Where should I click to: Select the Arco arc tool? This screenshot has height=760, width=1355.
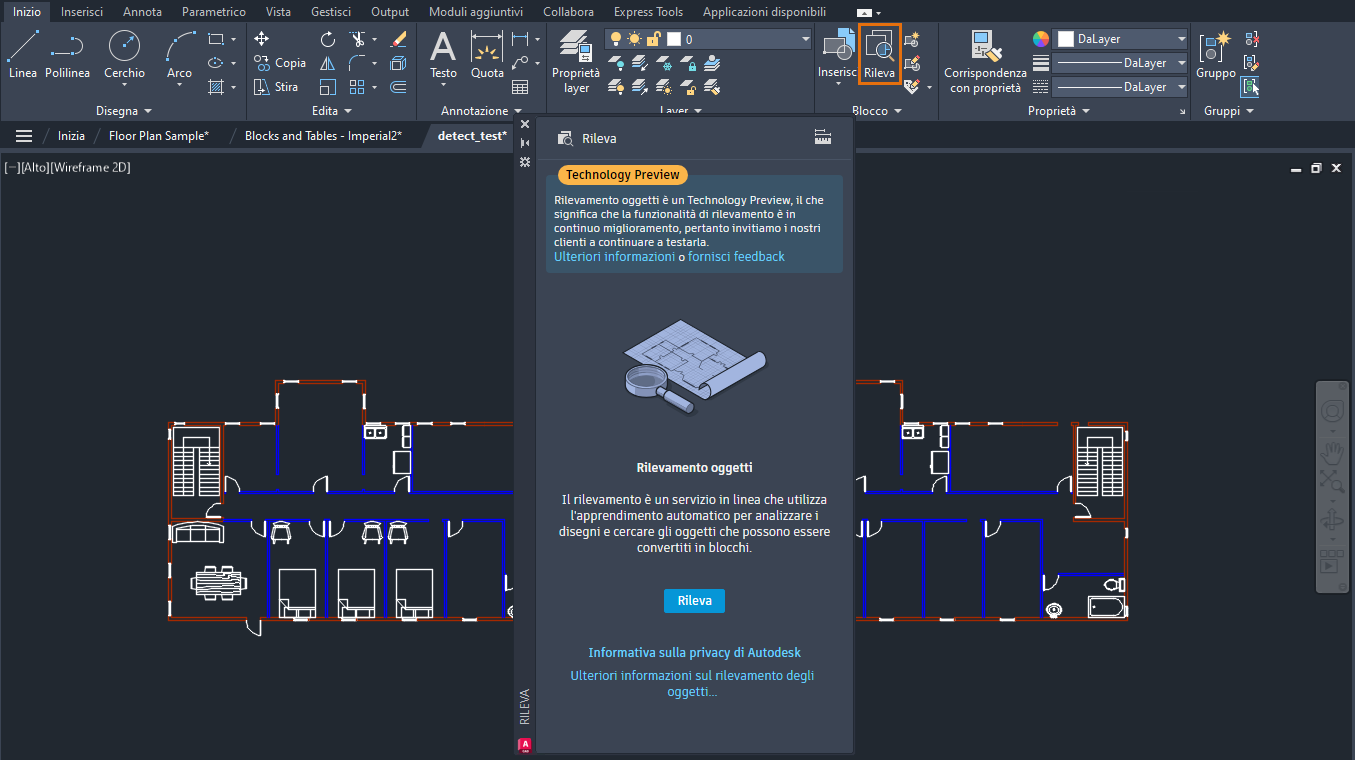179,54
